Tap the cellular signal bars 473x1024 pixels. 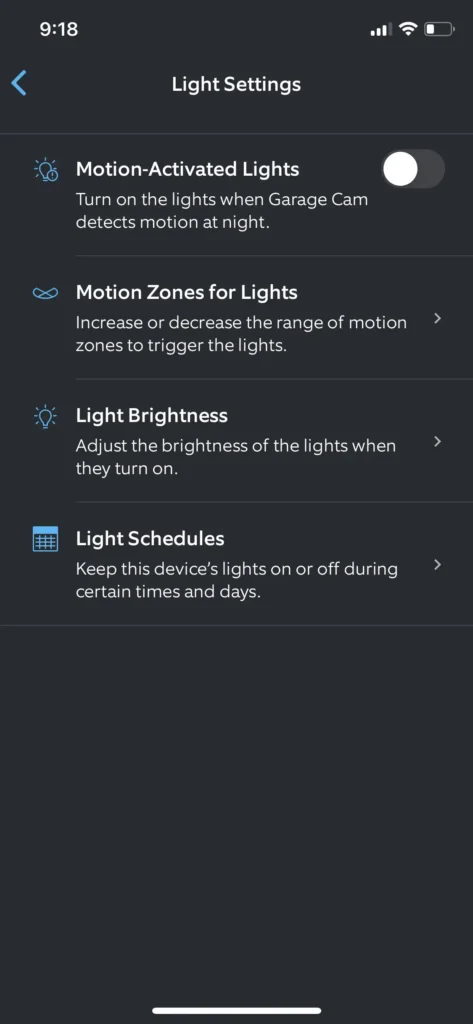click(381, 29)
